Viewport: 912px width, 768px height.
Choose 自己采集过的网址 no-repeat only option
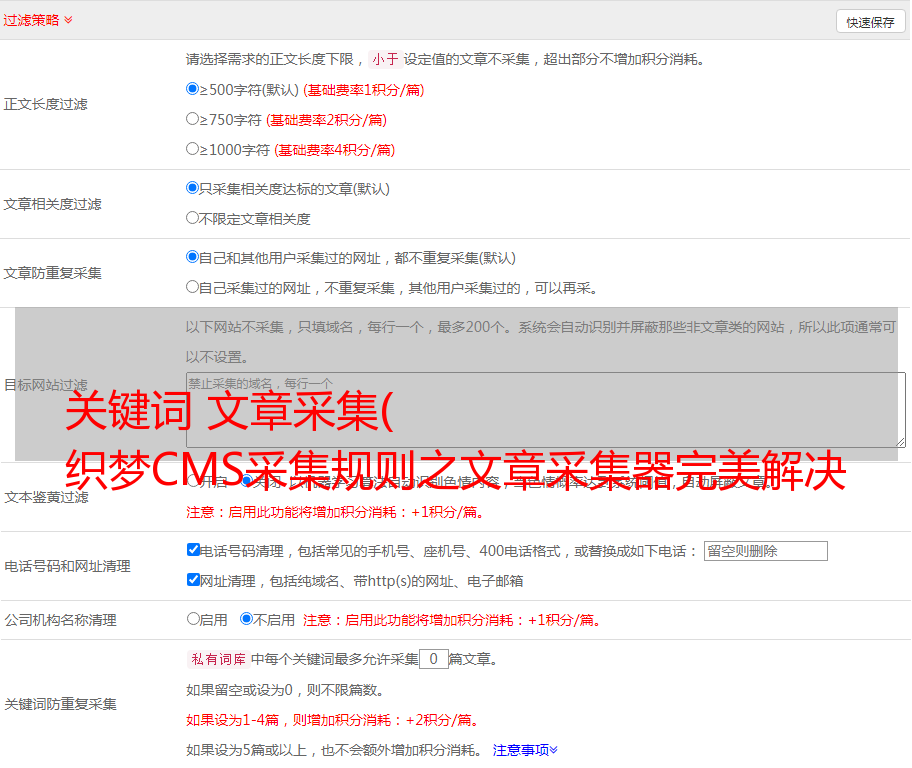tap(193, 287)
